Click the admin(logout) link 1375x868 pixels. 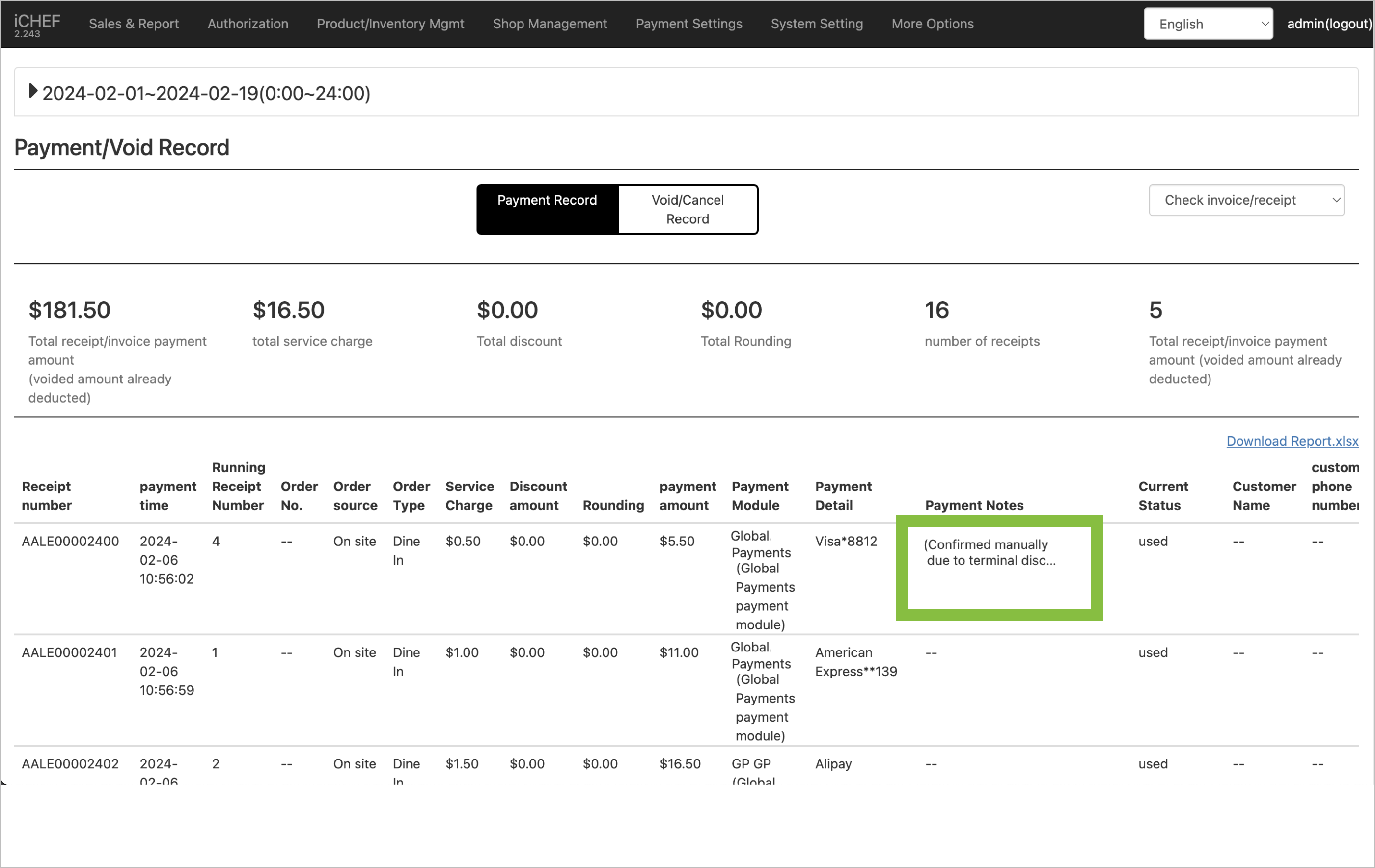click(x=1328, y=24)
